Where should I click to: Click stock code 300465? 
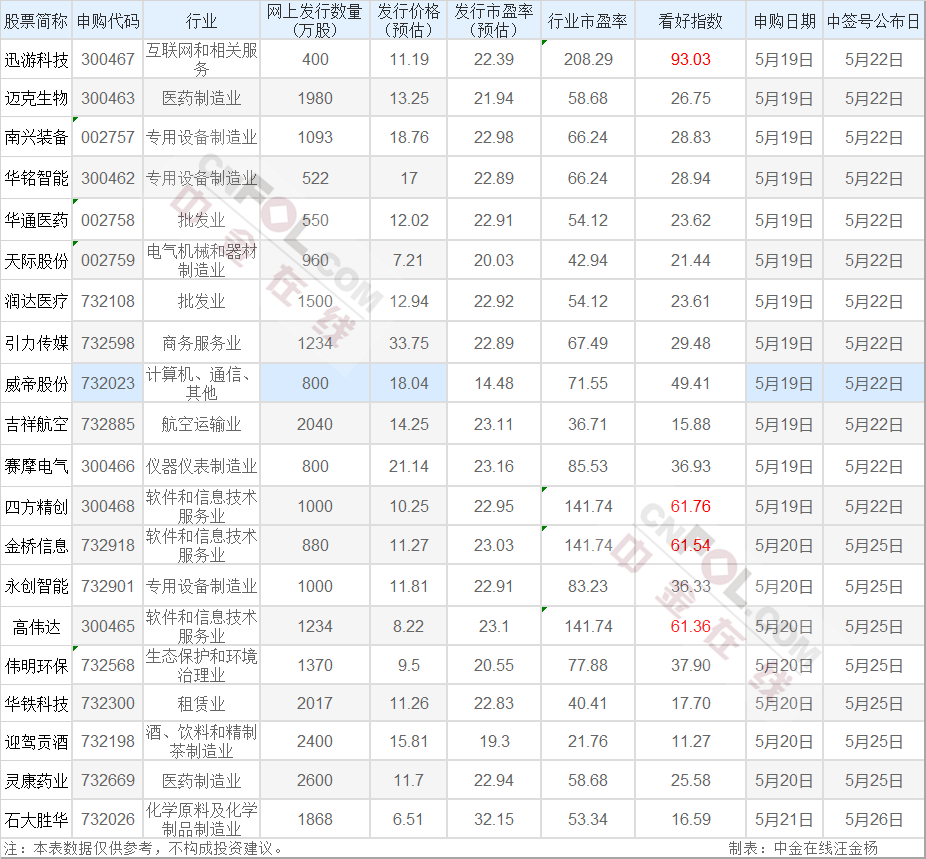(x=108, y=626)
